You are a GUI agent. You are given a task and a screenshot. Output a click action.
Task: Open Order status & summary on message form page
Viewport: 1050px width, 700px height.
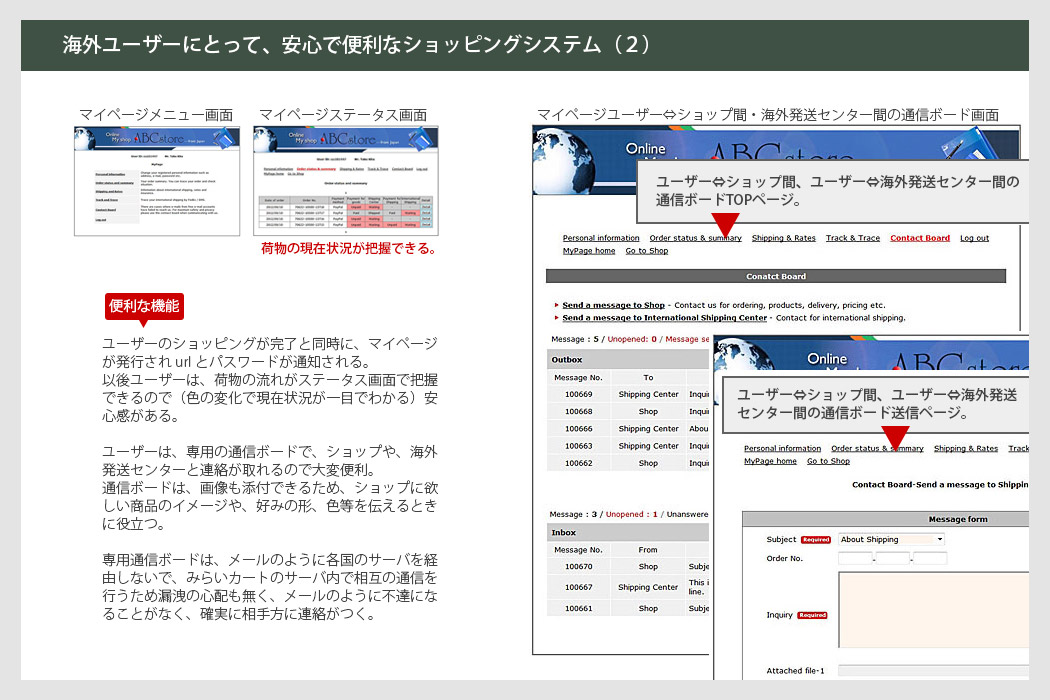click(x=877, y=448)
